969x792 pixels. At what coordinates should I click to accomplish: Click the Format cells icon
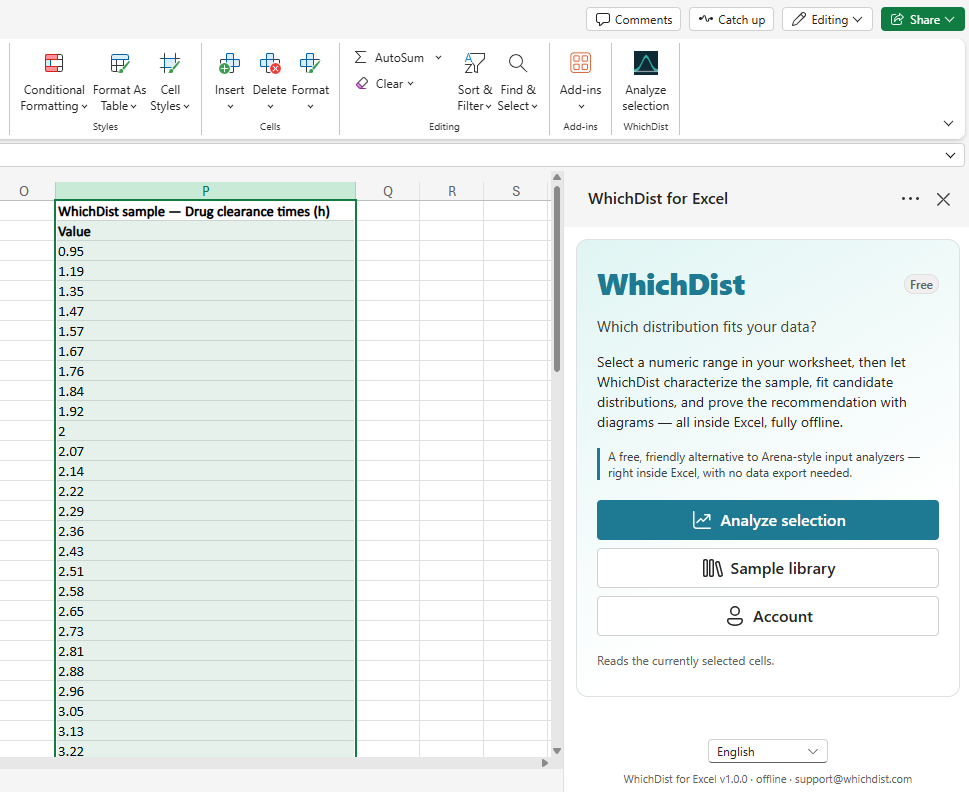(x=310, y=63)
